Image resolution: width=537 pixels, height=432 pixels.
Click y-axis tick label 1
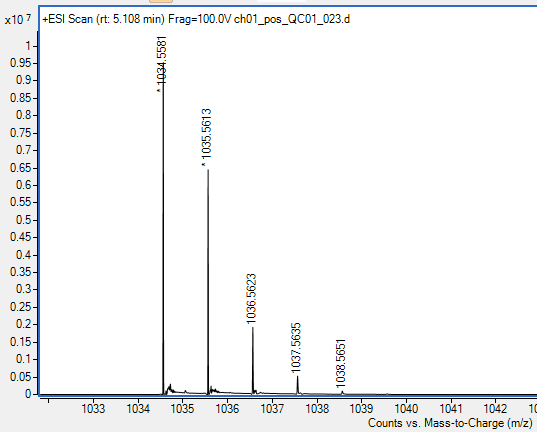tap(28, 46)
